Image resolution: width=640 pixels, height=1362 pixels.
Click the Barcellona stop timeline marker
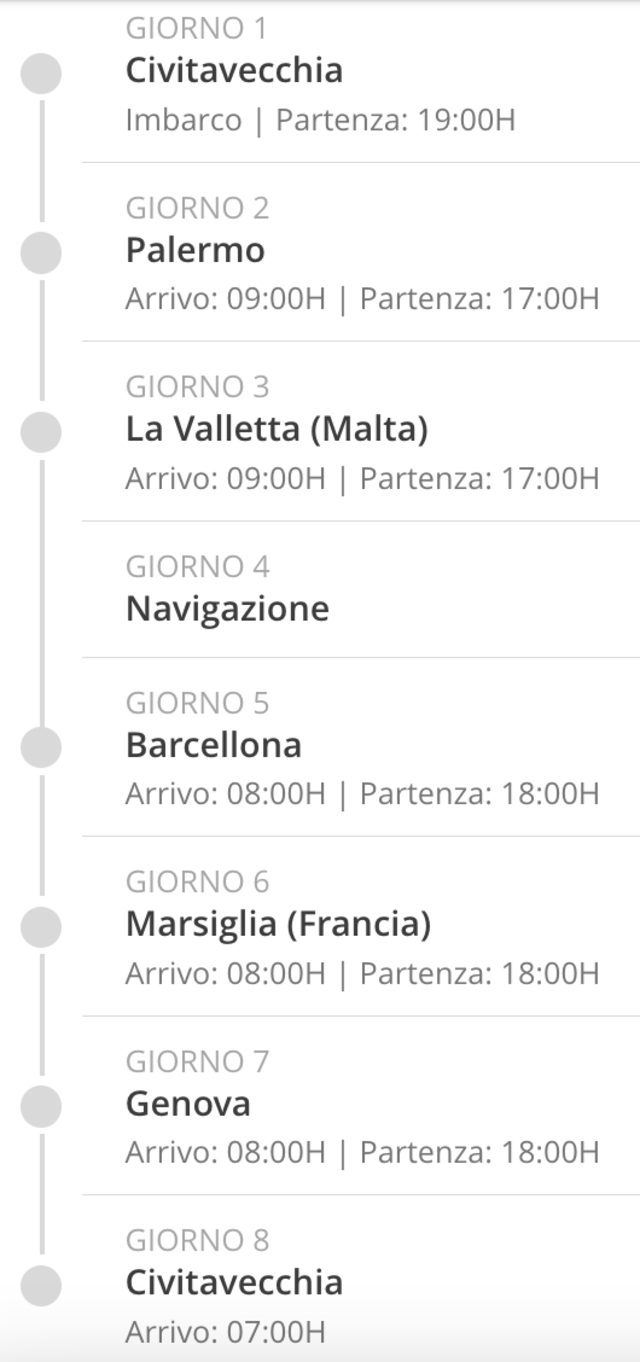(41, 747)
